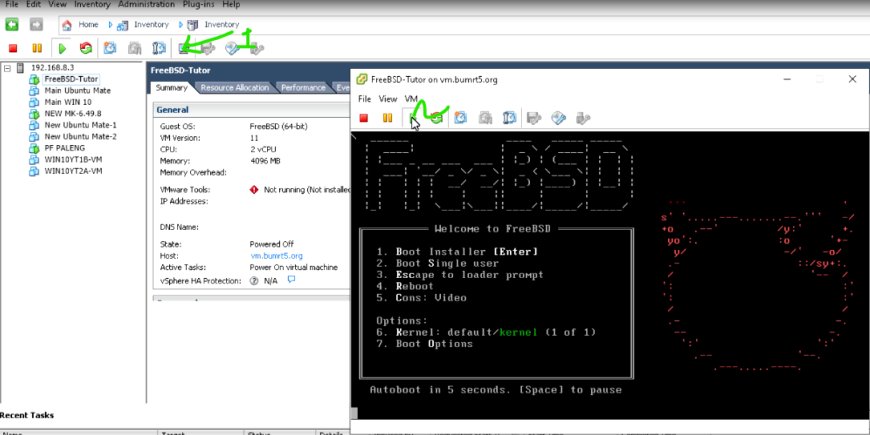Click the floppy connect icon in the main toolbar

tap(208, 49)
